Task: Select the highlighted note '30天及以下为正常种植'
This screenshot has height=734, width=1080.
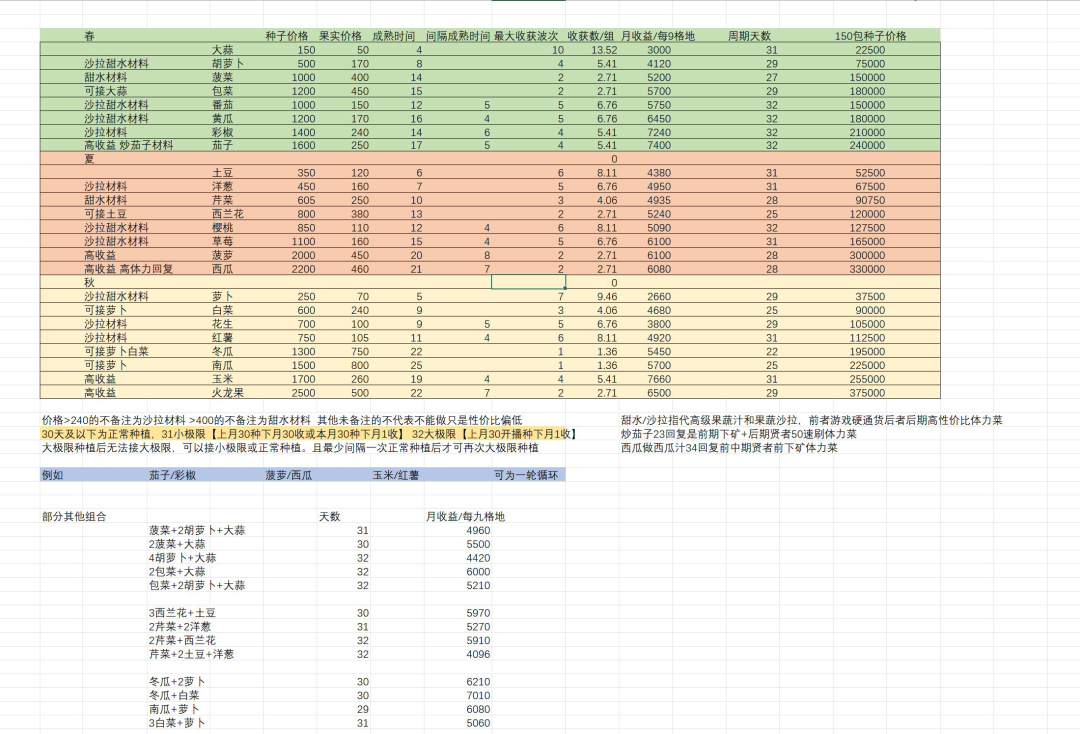Action: coord(309,434)
